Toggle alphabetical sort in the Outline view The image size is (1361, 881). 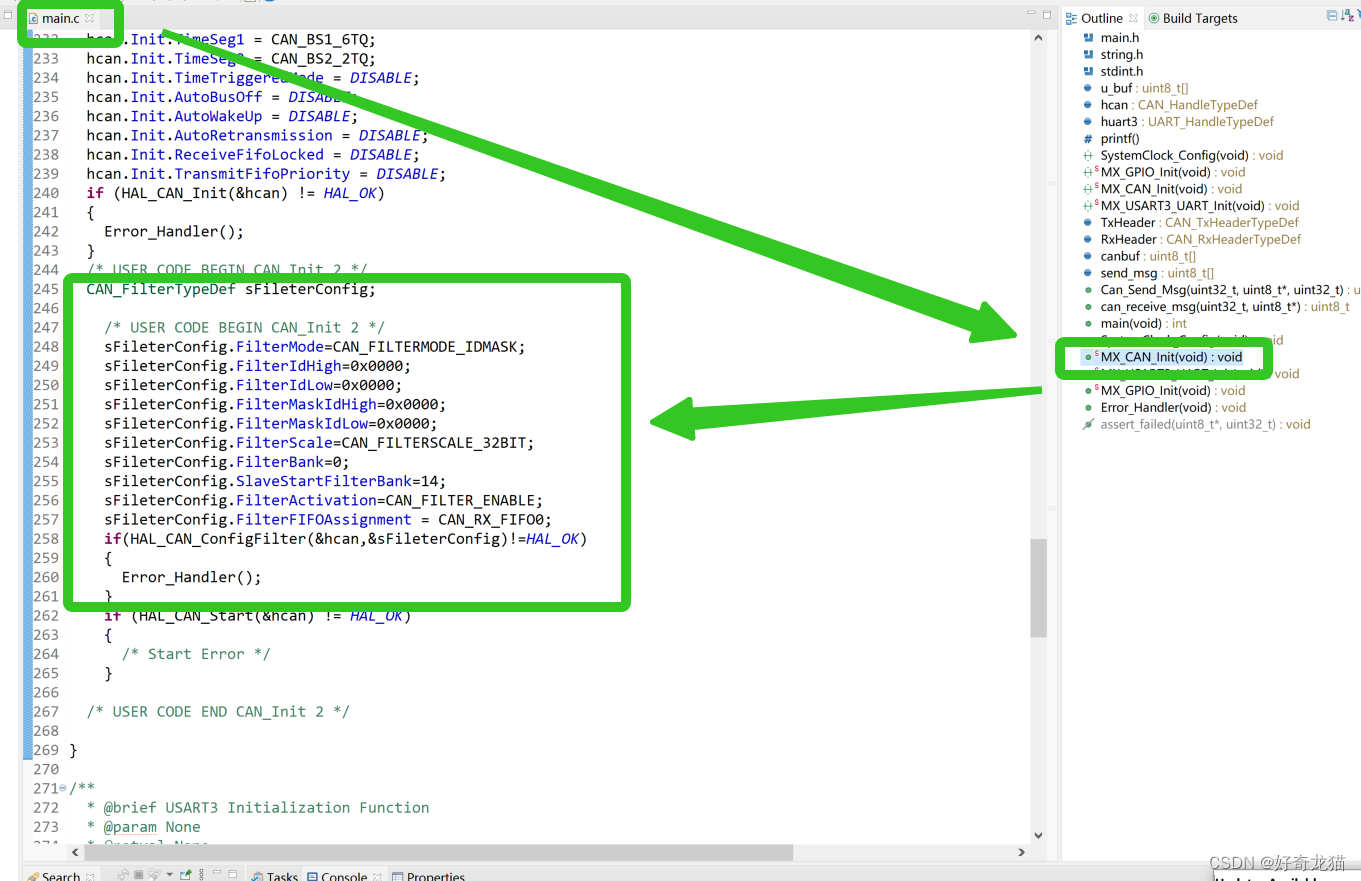point(1348,16)
